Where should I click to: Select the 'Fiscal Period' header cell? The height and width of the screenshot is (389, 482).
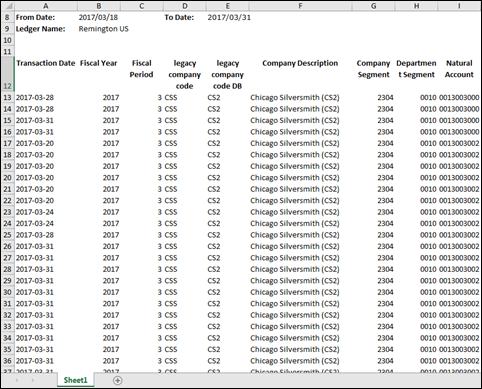coord(142,74)
